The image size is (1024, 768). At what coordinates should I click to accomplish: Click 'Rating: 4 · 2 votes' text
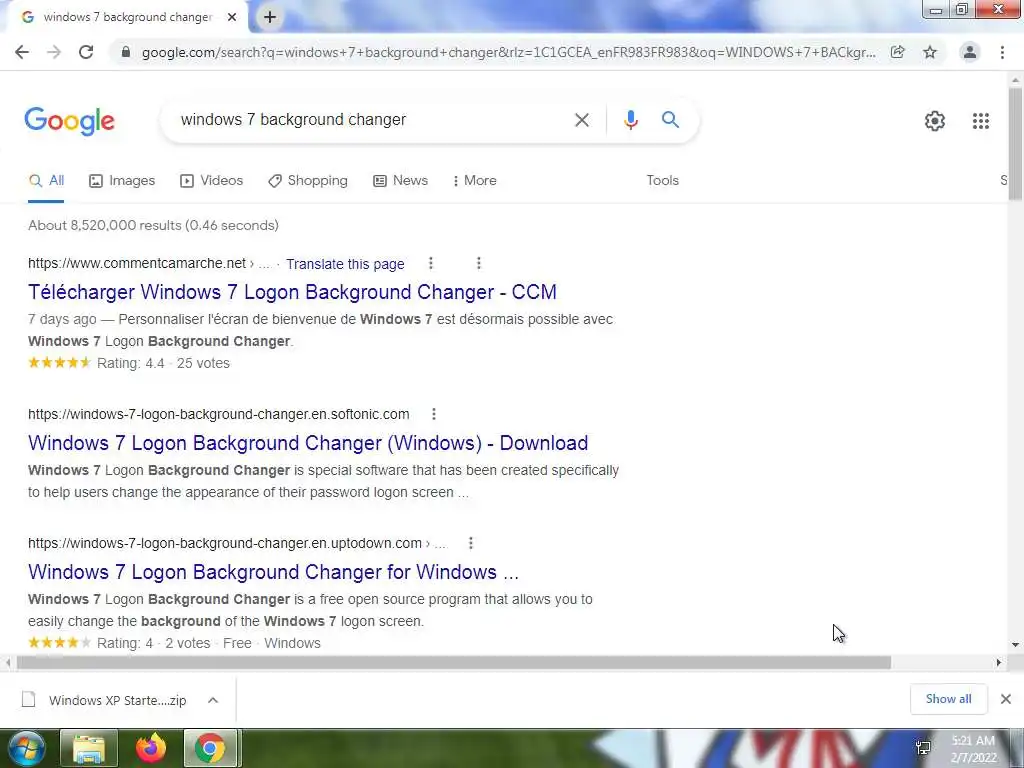[153, 643]
